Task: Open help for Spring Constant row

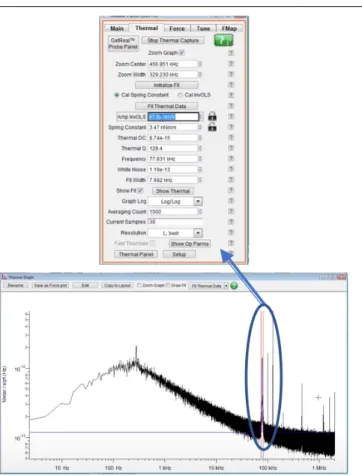Action: 231,127
